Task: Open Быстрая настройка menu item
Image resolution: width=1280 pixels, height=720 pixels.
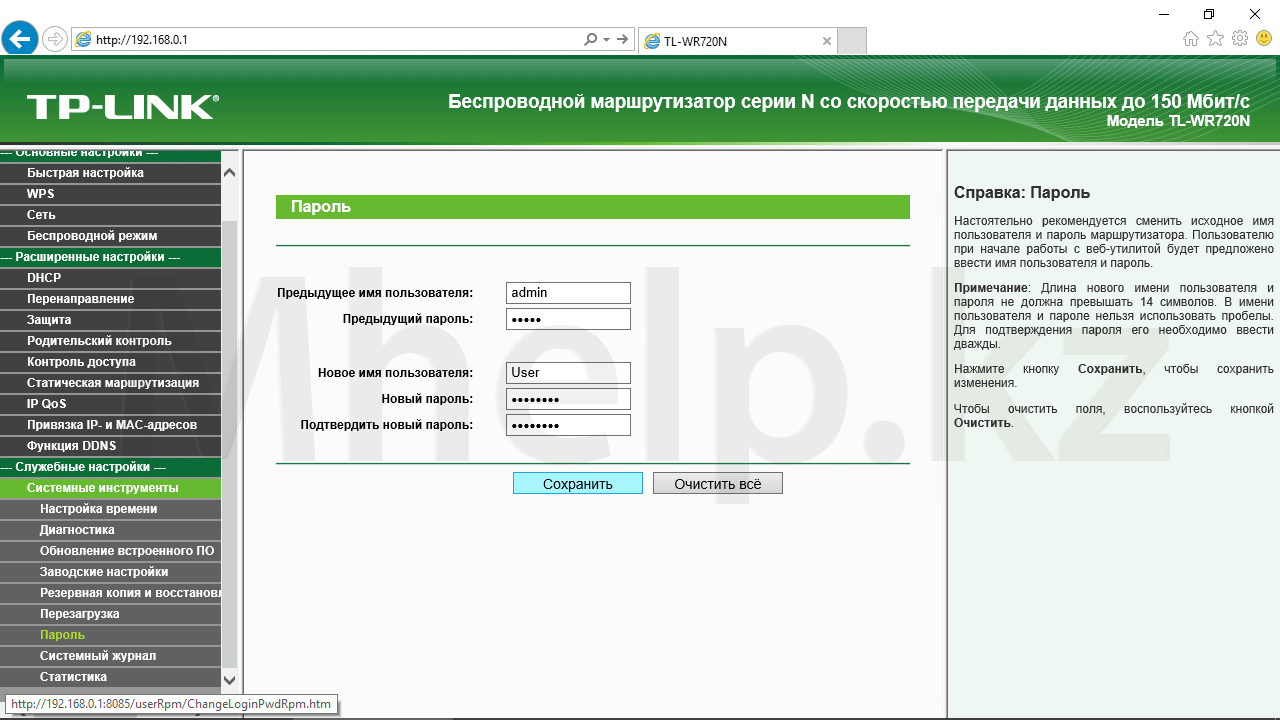Action: tap(110, 173)
